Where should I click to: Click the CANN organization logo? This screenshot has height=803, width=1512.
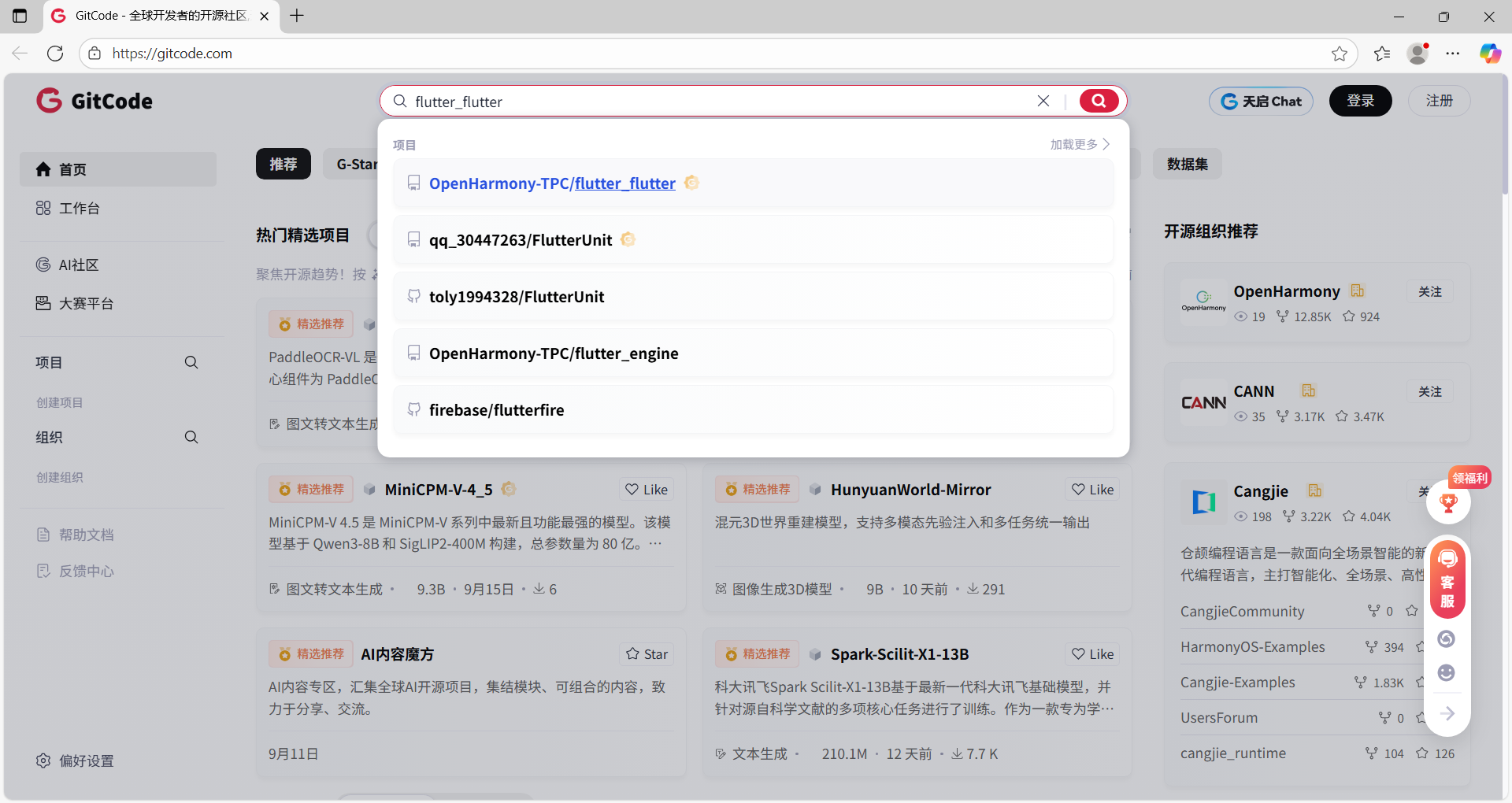click(1203, 402)
